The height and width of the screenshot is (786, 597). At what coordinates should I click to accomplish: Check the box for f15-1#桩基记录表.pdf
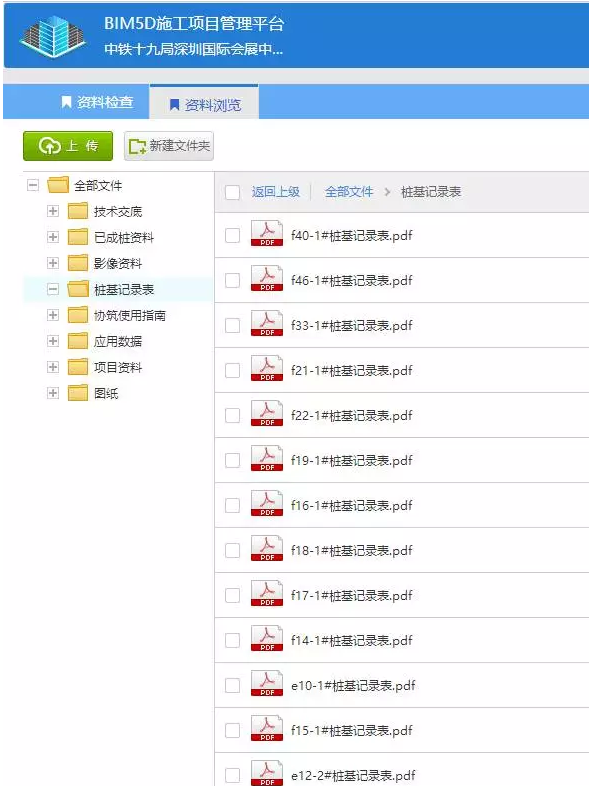pyautogui.click(x=232, y=730)
